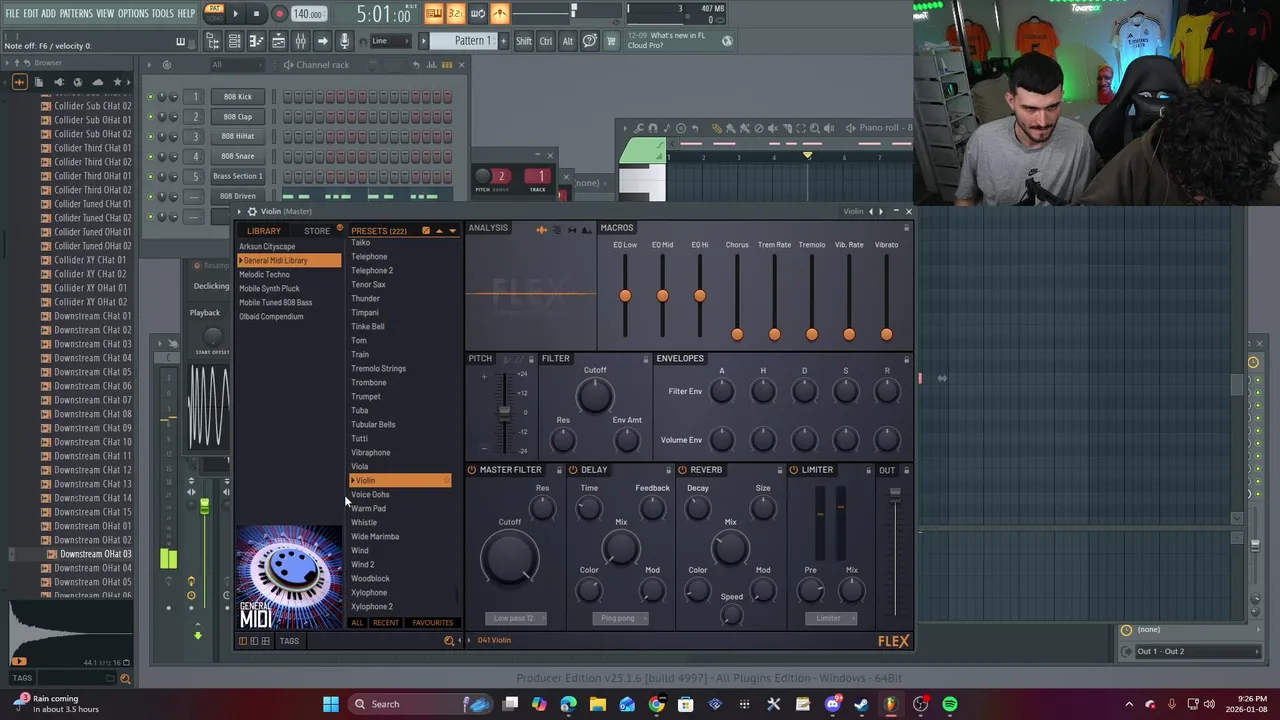Open the TAGS button in FLEX
Screen dimensions: 1280x720
pos(289,641)
